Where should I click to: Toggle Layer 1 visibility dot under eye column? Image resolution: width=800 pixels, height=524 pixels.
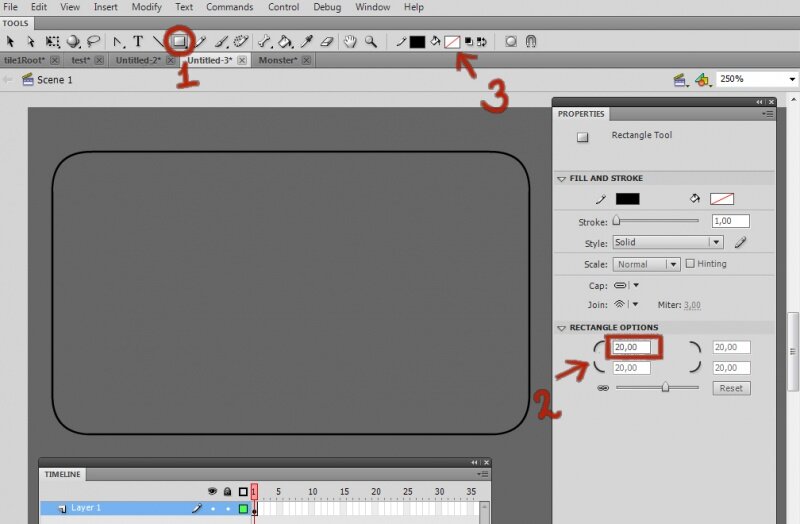212,509
